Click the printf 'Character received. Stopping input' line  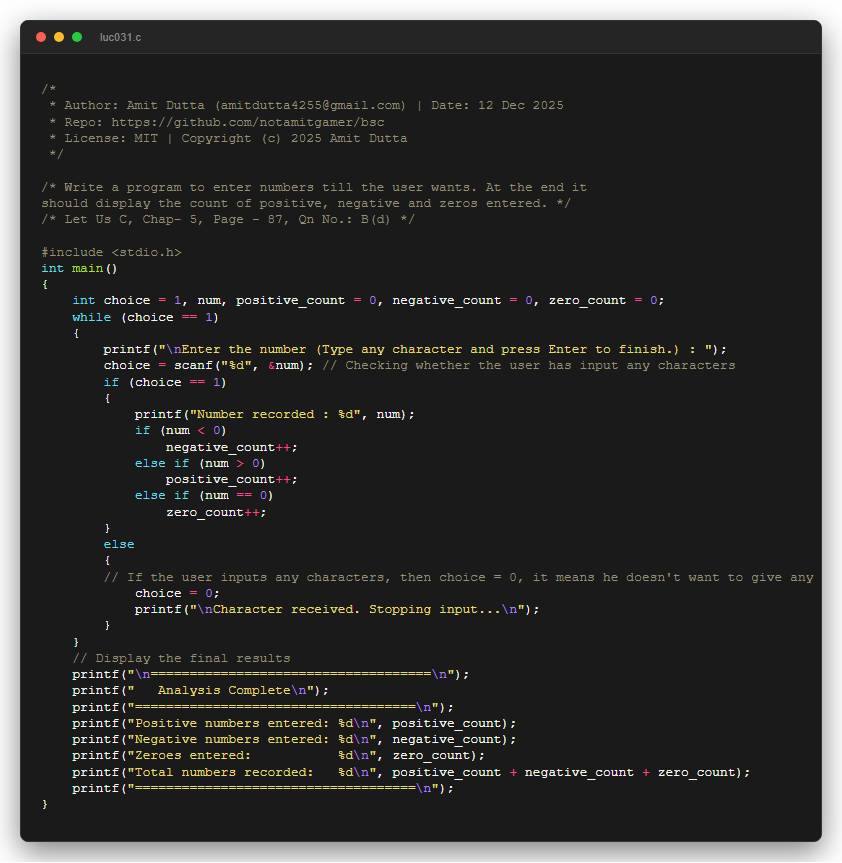tap(337, 609)
